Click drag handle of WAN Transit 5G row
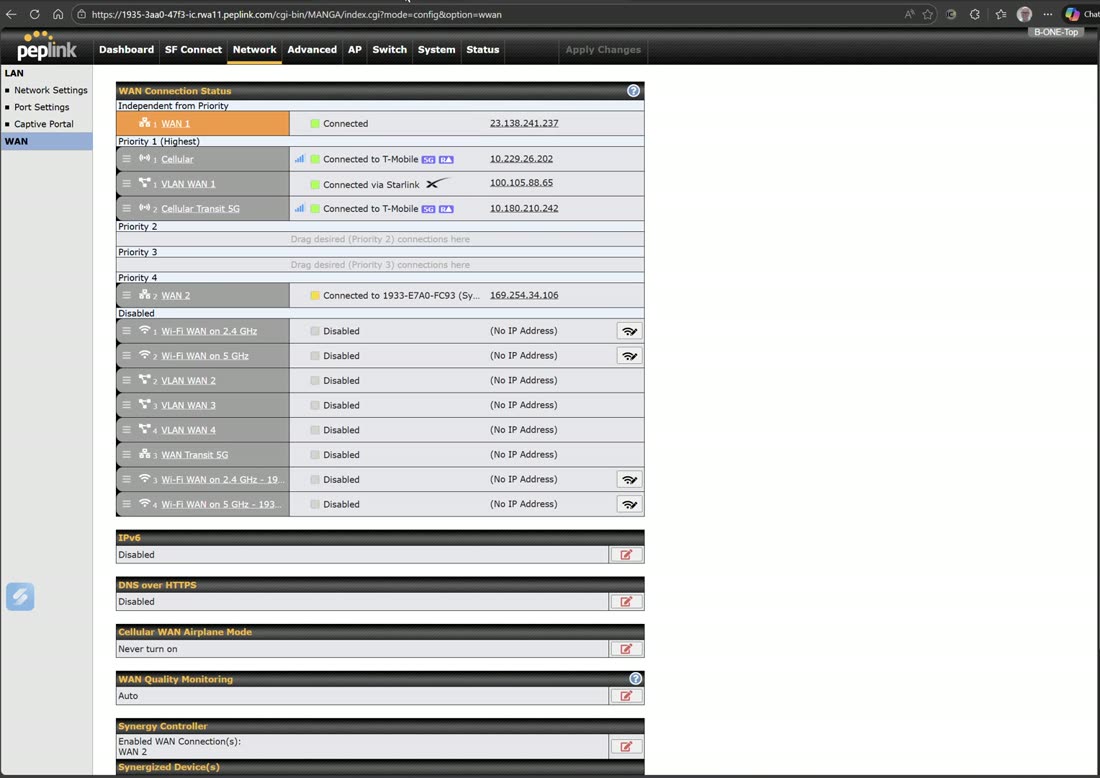 point(126,454)
